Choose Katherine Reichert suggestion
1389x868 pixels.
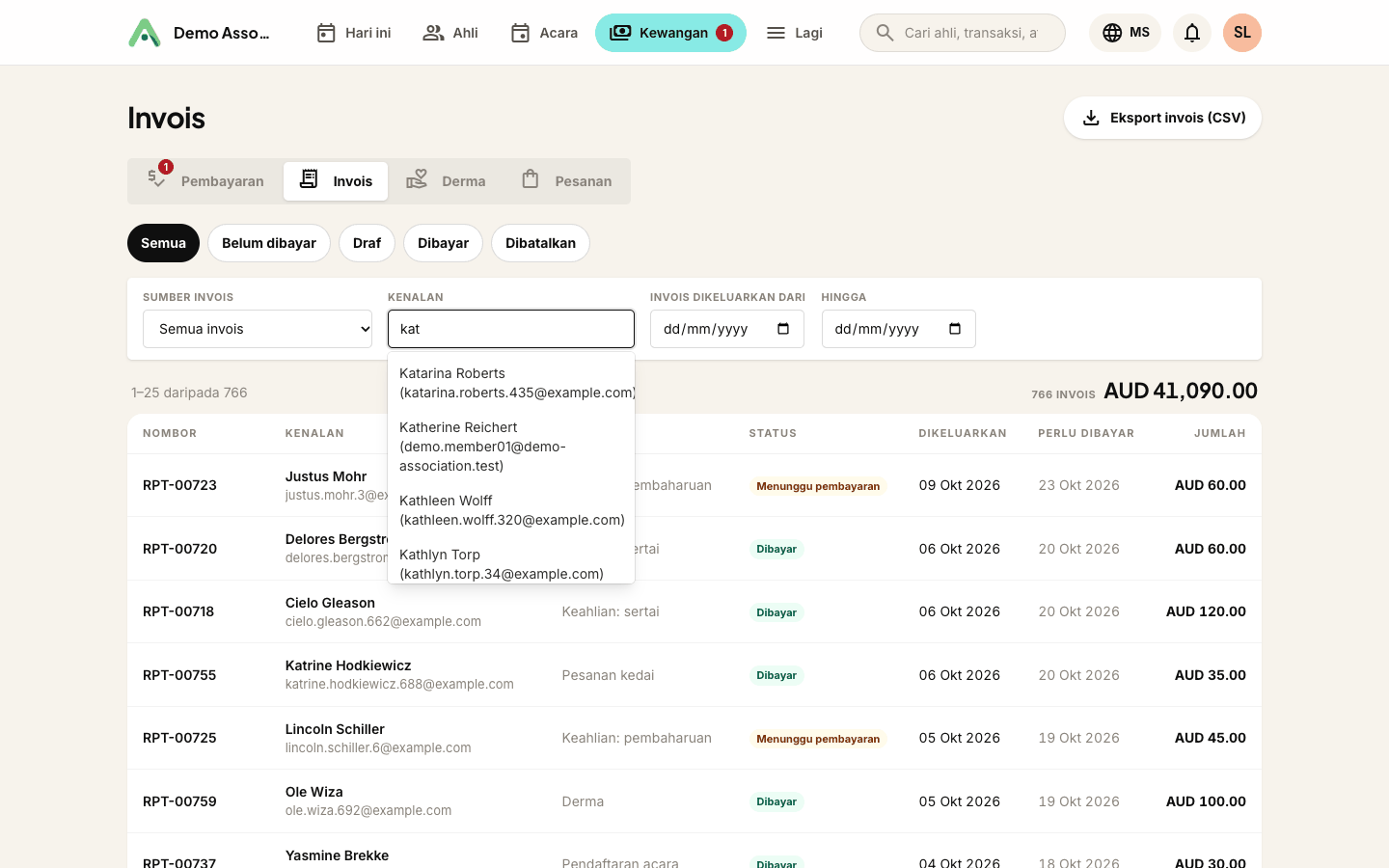511,447
